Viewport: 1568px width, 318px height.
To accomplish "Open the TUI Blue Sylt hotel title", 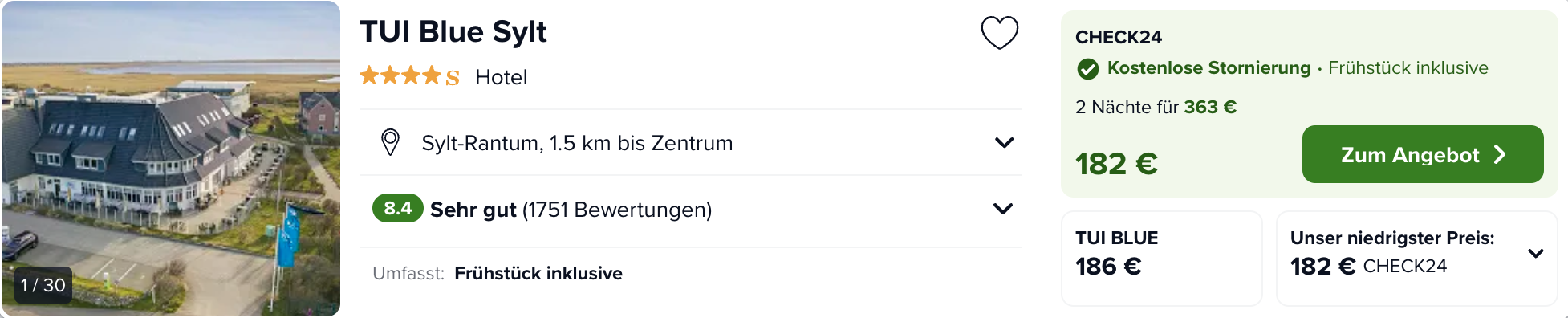I will (x=453, y=32).
